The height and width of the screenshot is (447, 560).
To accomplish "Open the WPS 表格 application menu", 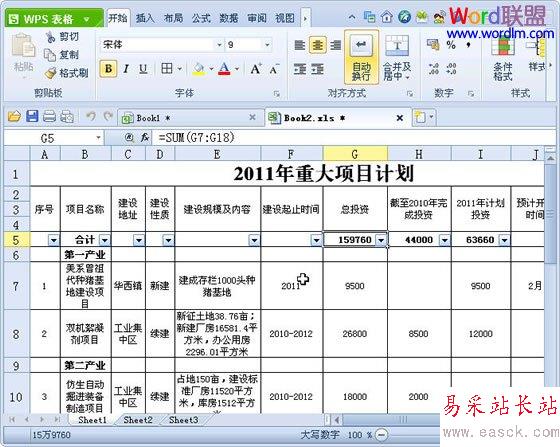I will [54, 19].
